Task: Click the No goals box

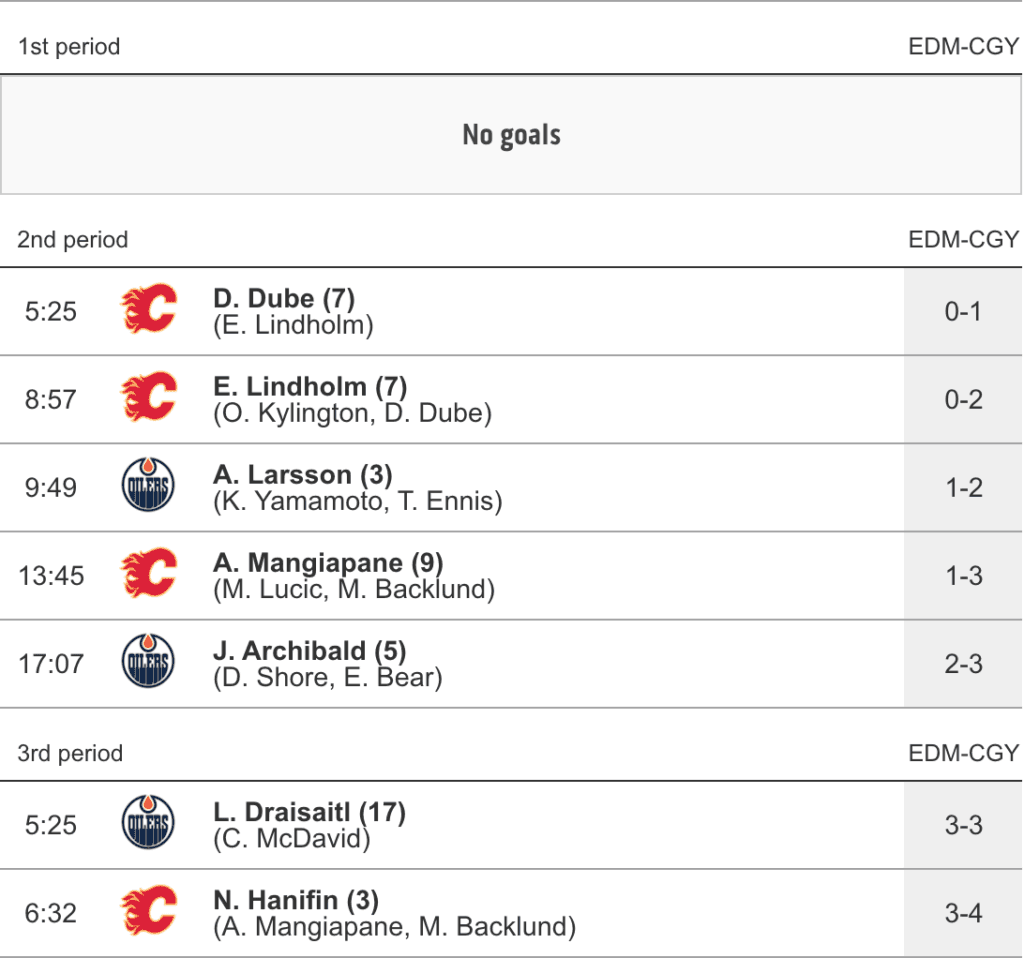Action: pos(511,135)
